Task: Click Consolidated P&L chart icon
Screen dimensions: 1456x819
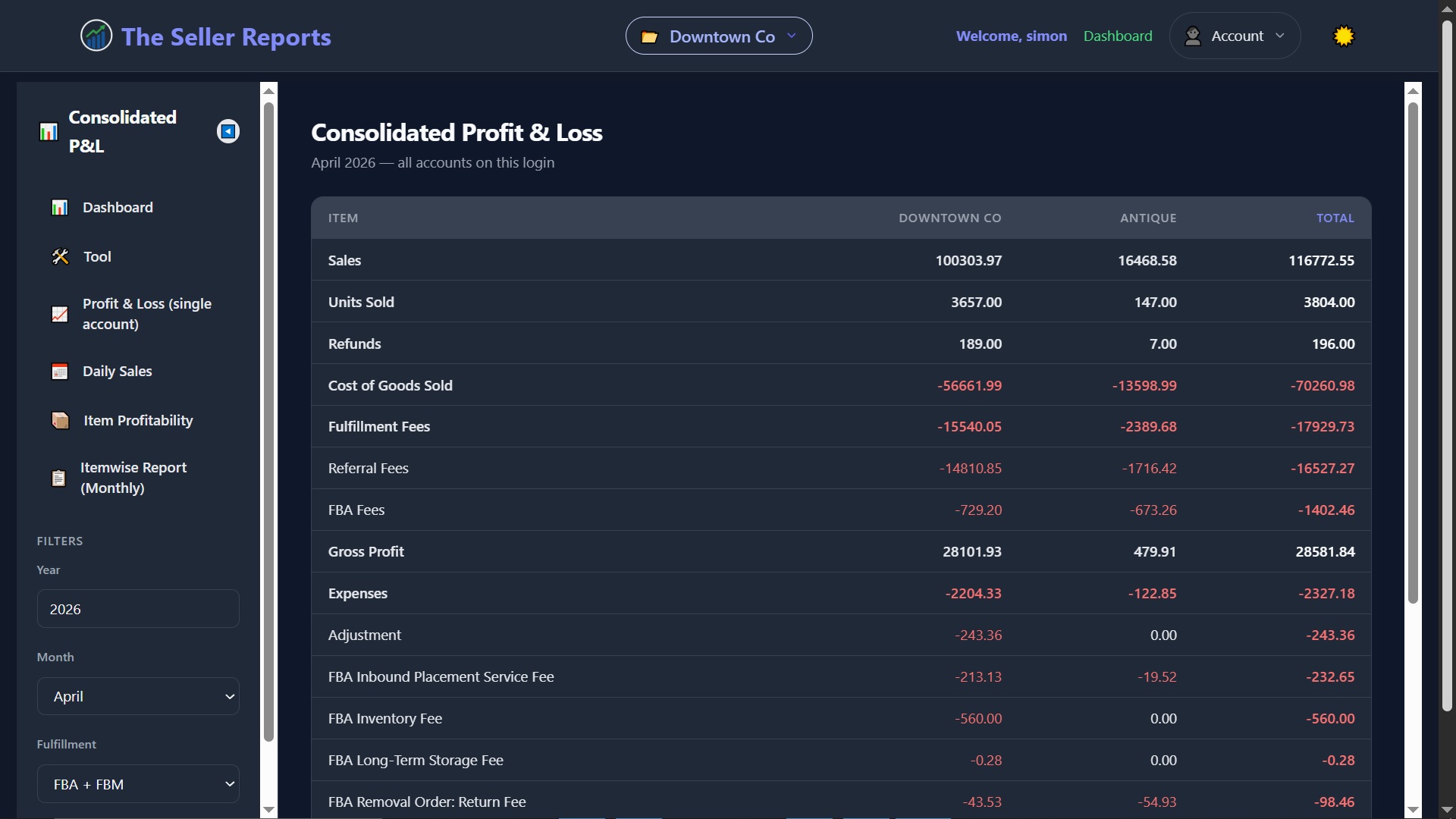Action: coord(49,132)
